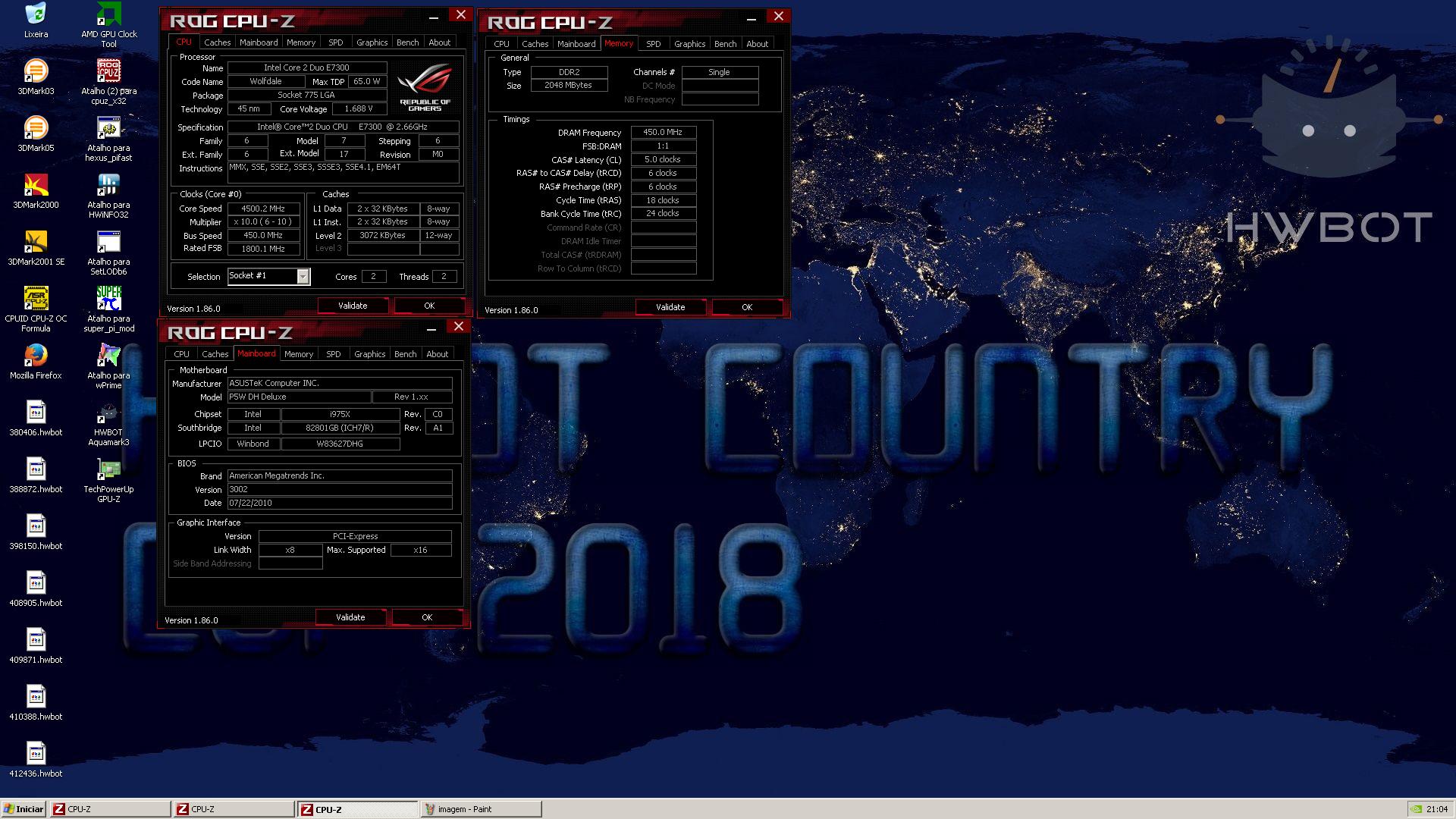Click the BIOS Date 07/22/2010 field
Image resolution: width=1456 pixels, height=819 pixels.
[340, 503]
